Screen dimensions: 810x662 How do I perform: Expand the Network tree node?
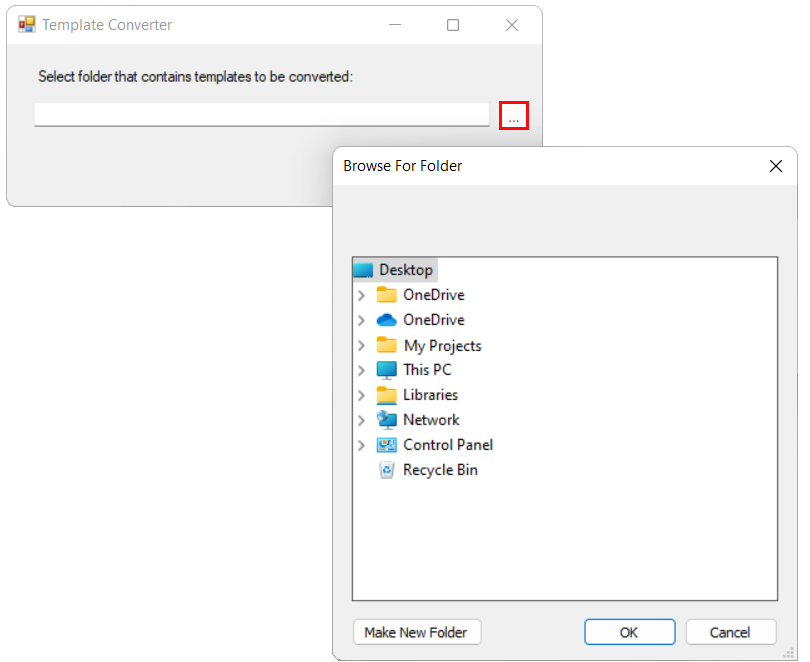[362, 420]
